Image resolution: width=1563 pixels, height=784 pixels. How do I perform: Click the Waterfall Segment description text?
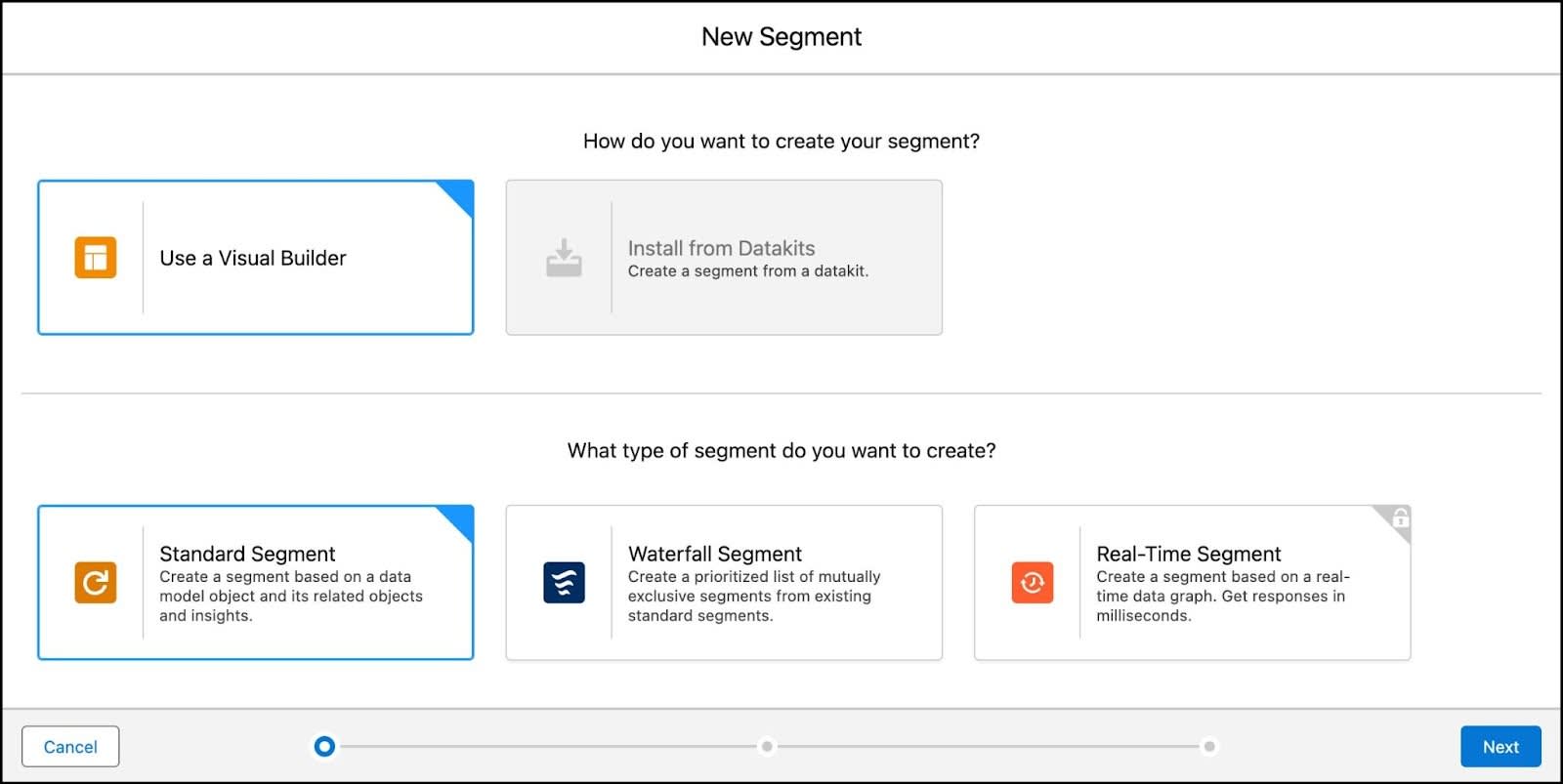(x=754, y=597)
